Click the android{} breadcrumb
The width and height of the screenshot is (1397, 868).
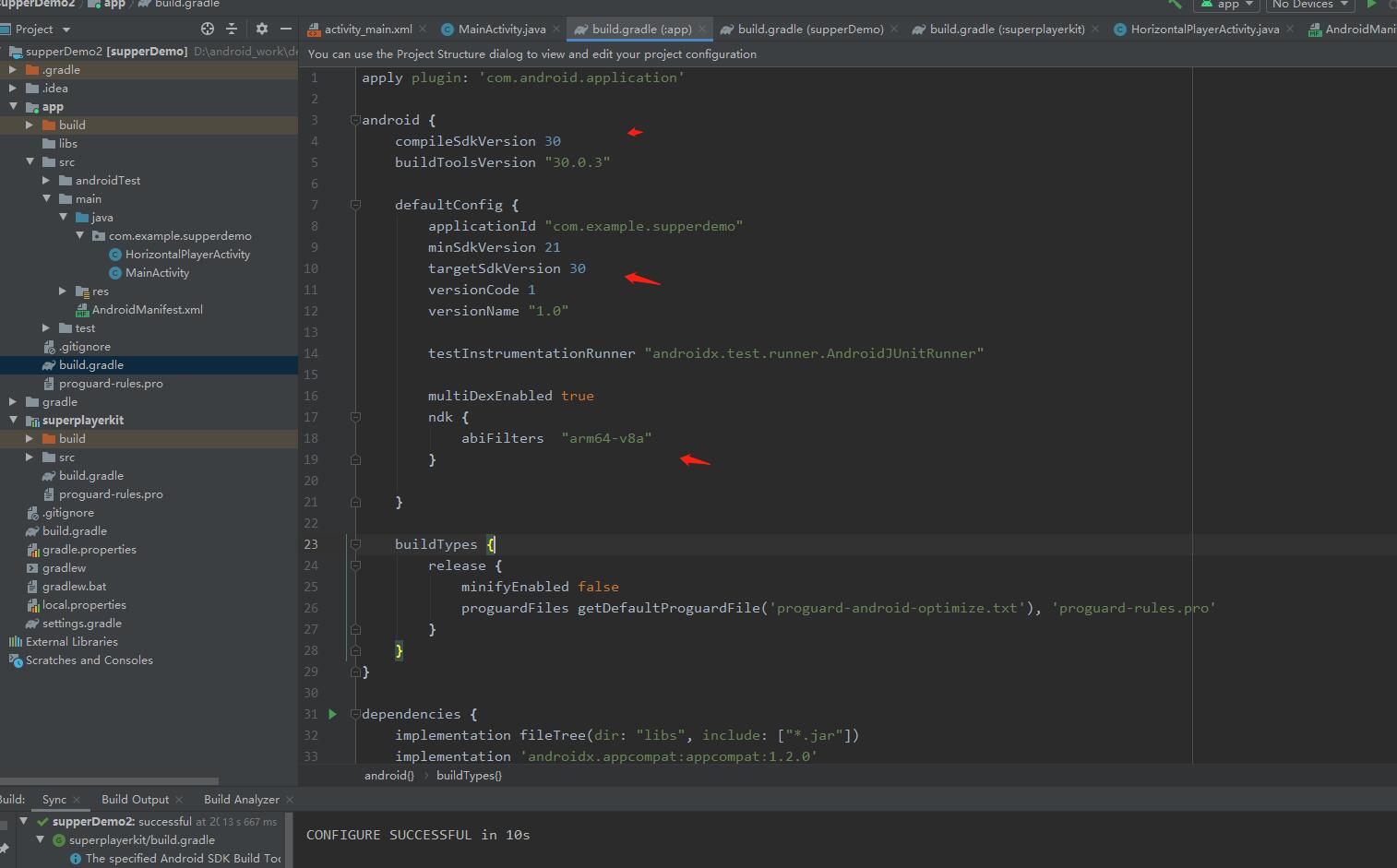click(389, 775)
